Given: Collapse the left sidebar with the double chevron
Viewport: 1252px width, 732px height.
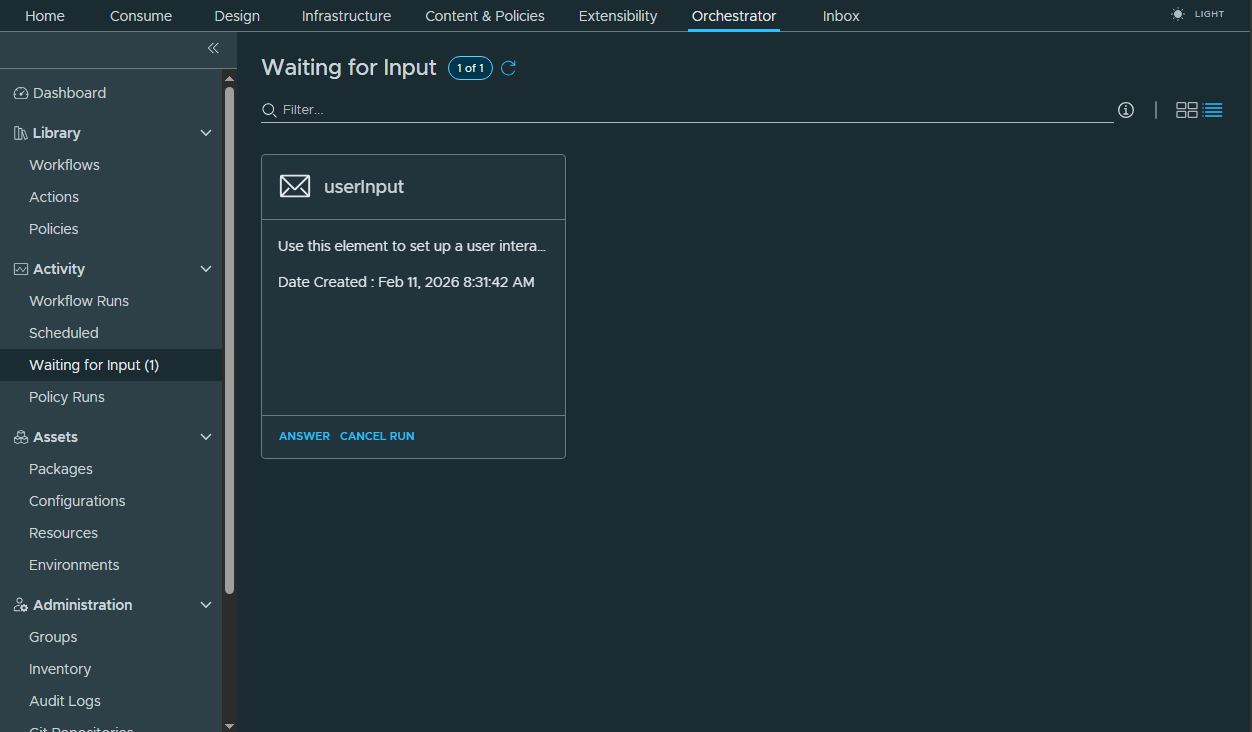Looking at the screenshot, I should pos(213,47).
